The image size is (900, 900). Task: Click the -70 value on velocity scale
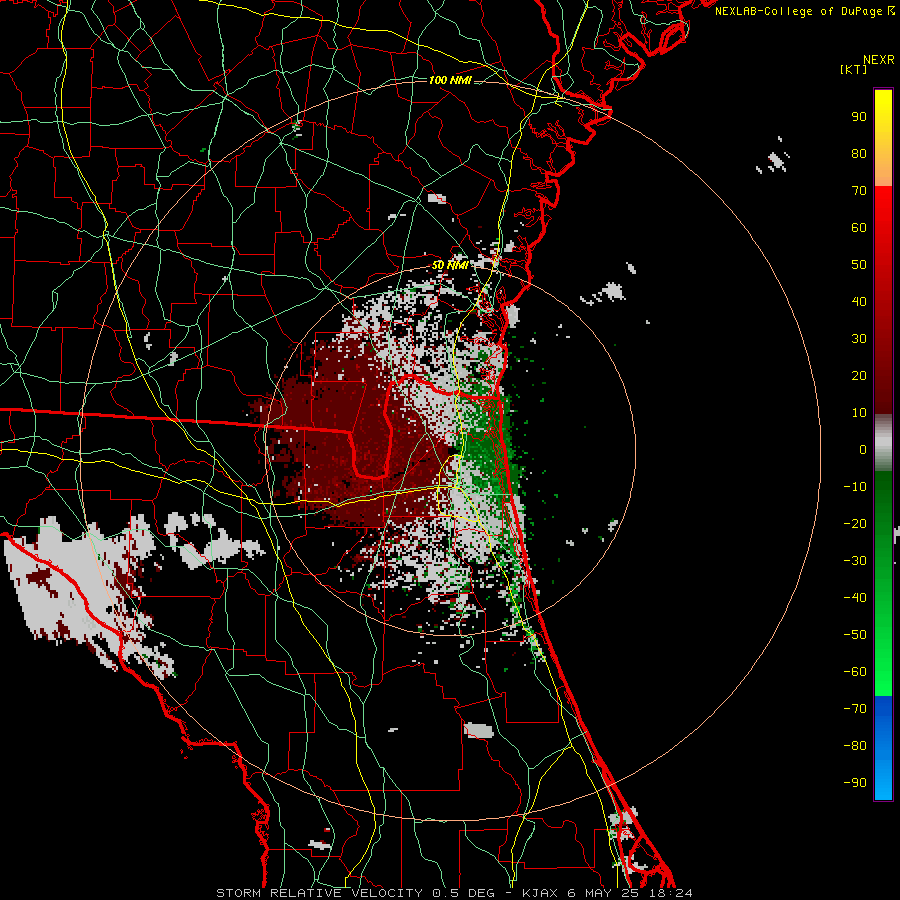pyautogui.click(x=855, y=709)
